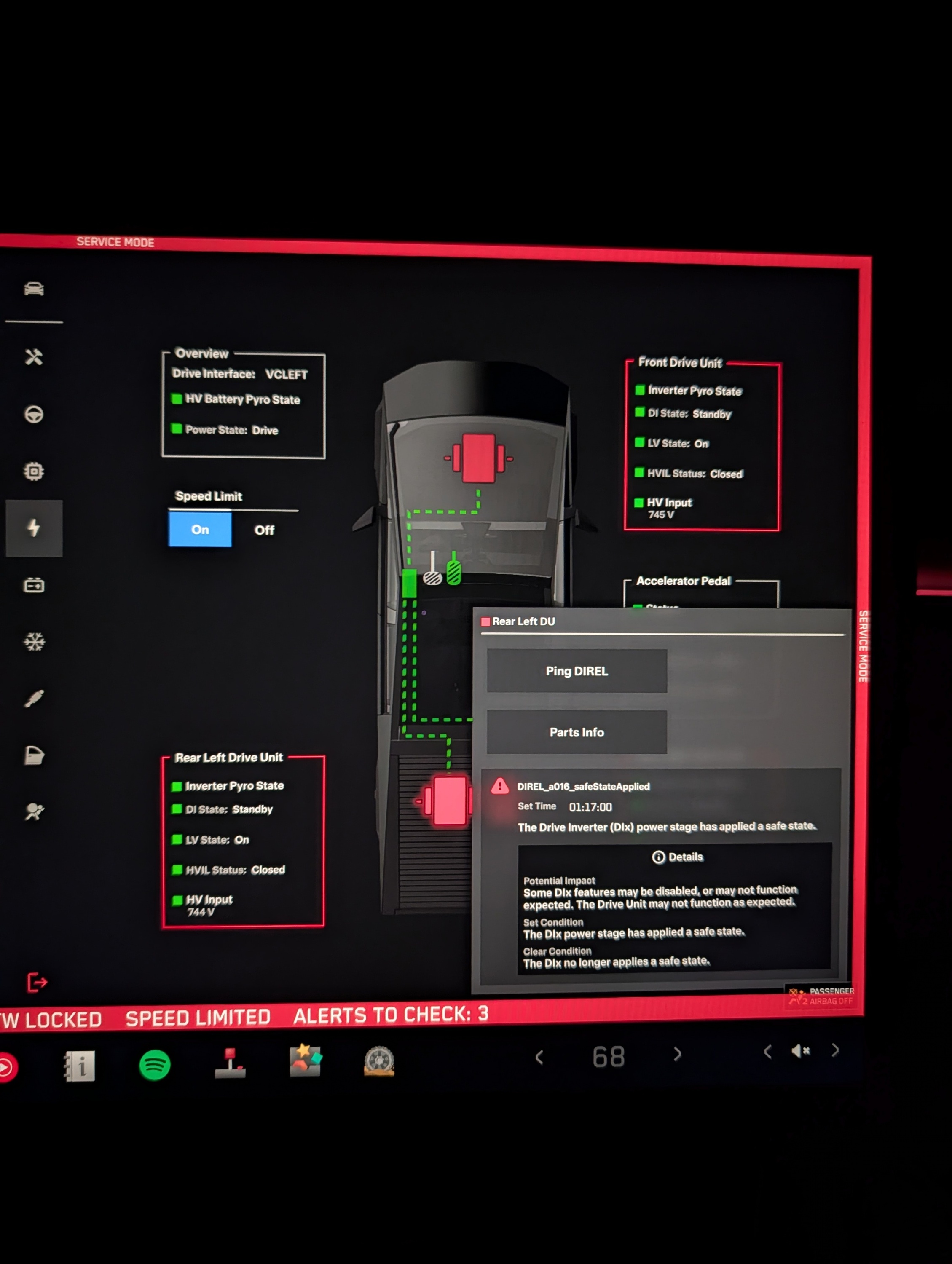
Task: Click the SPEED LIMITED status text
Action: [x=198, y=1018]
